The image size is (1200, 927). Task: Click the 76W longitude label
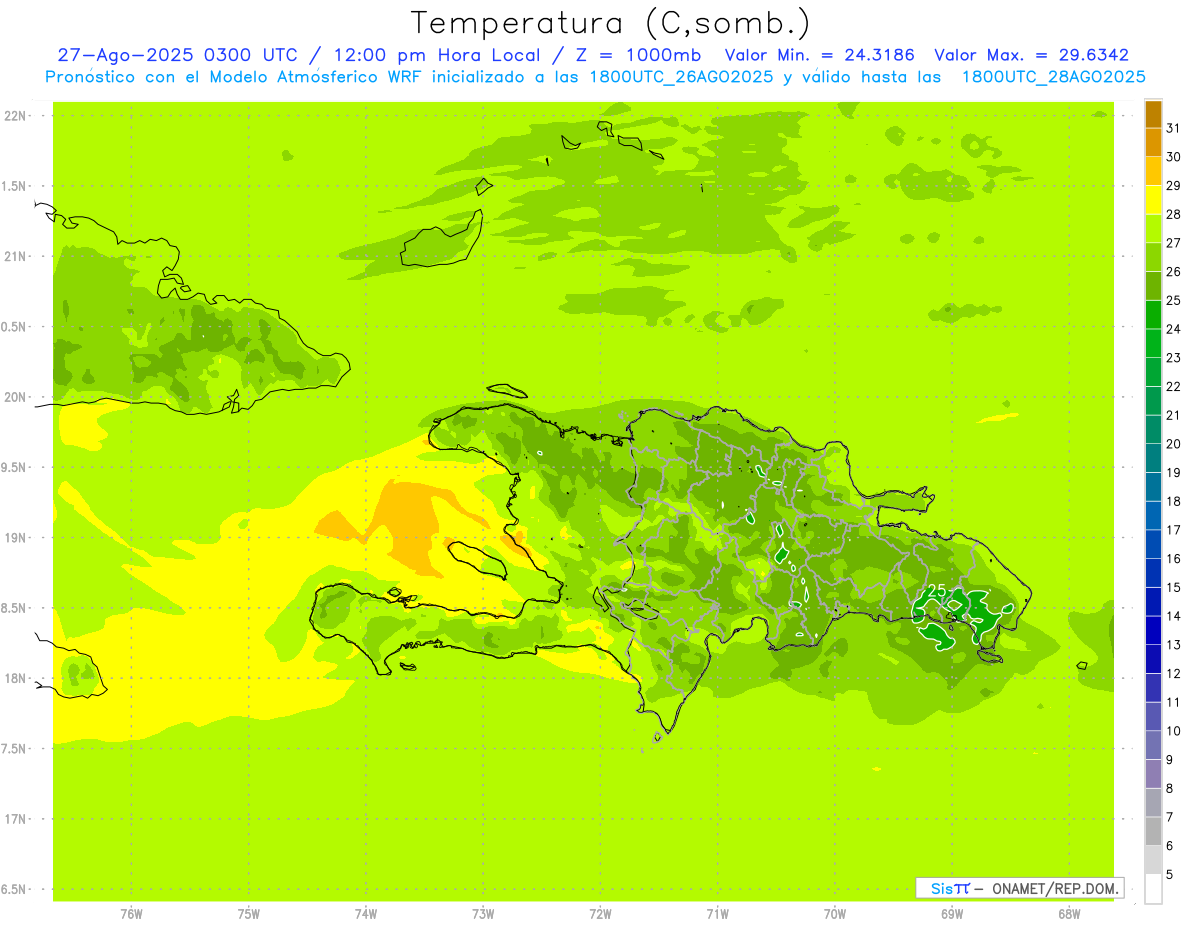point(131,914)
